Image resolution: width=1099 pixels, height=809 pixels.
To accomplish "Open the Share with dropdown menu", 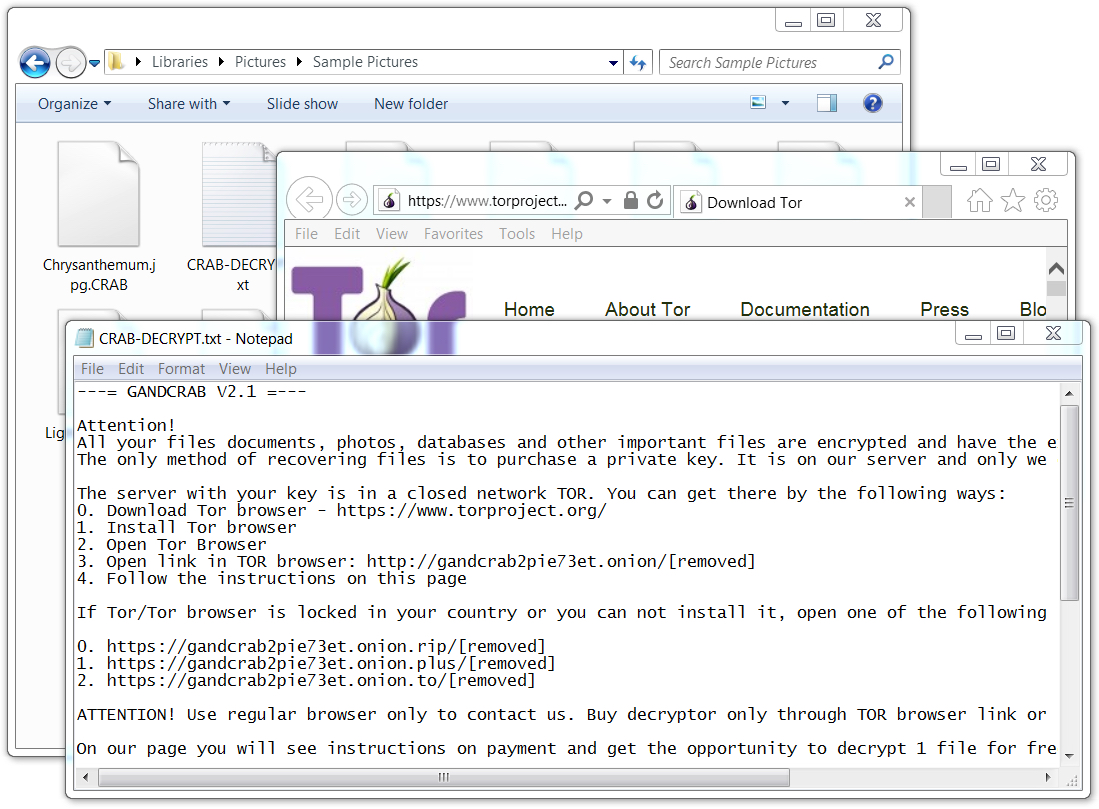I will pyautogui.click(x=189, y=104).
